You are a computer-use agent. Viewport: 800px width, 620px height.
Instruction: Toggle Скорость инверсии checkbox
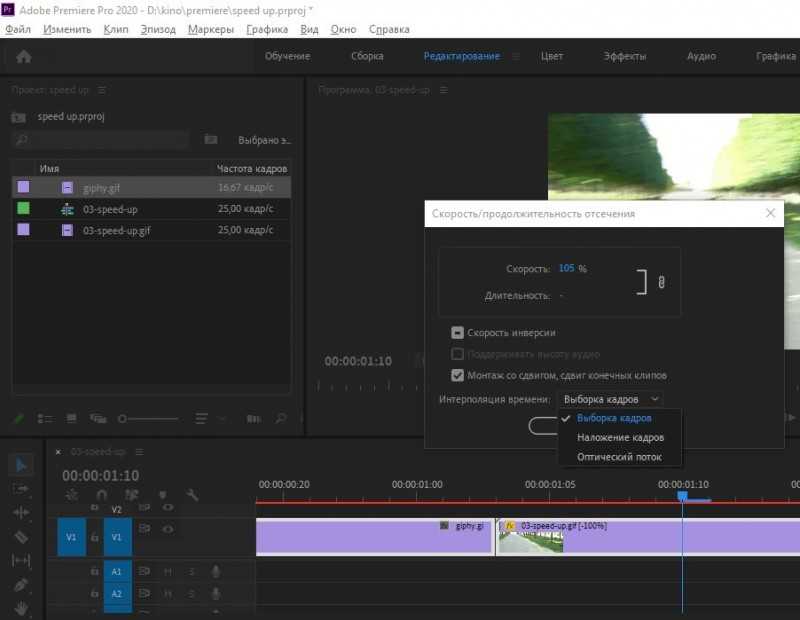click(457, 333)
